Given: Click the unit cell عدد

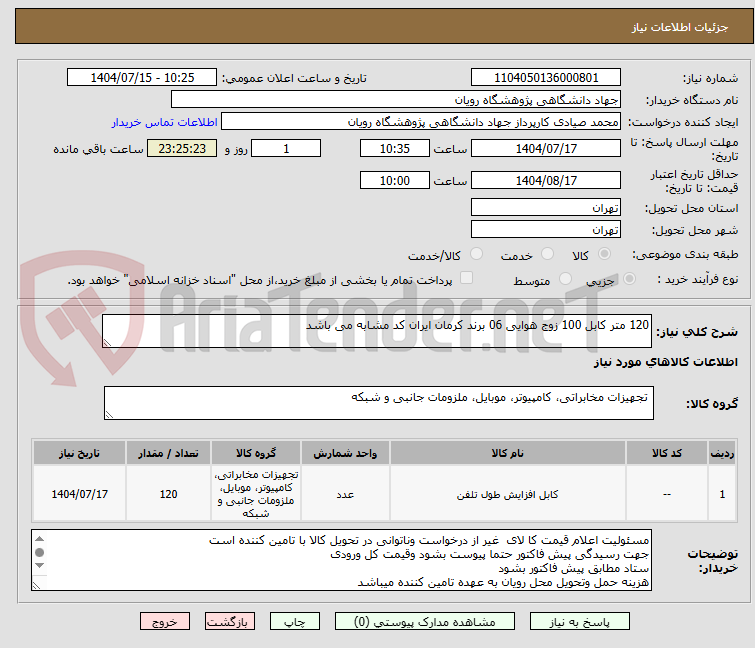Looking at the screenshot, I should click(x=345, y=494).
